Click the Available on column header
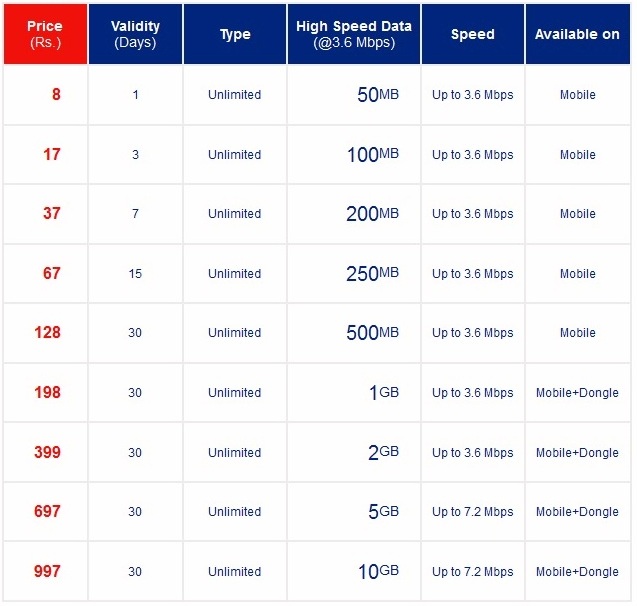 (x=578, y=34)
